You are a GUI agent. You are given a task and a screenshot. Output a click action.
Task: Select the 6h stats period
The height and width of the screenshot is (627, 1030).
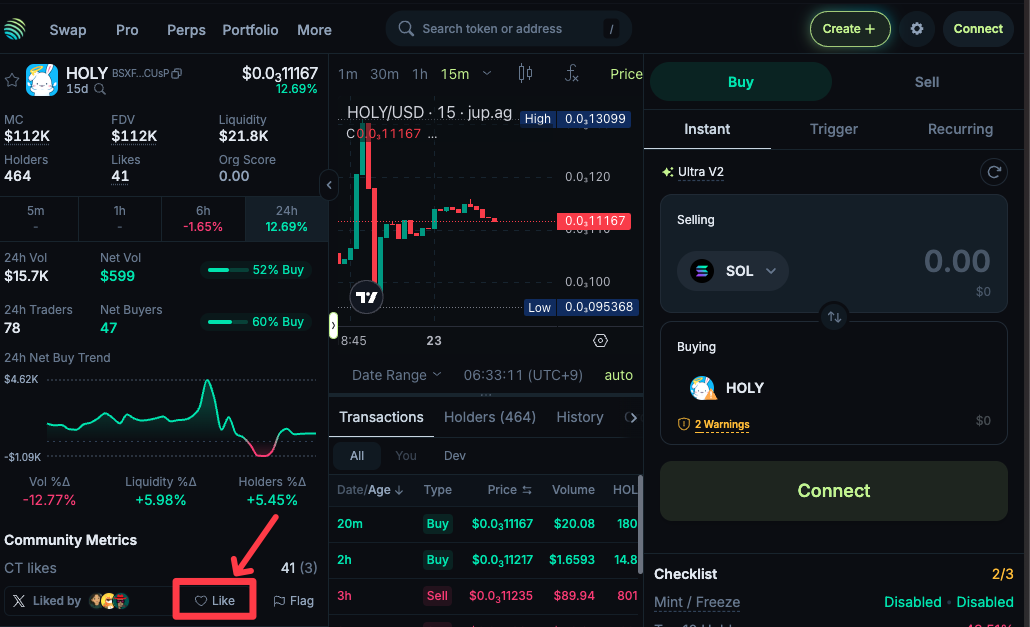pos(203,219)
